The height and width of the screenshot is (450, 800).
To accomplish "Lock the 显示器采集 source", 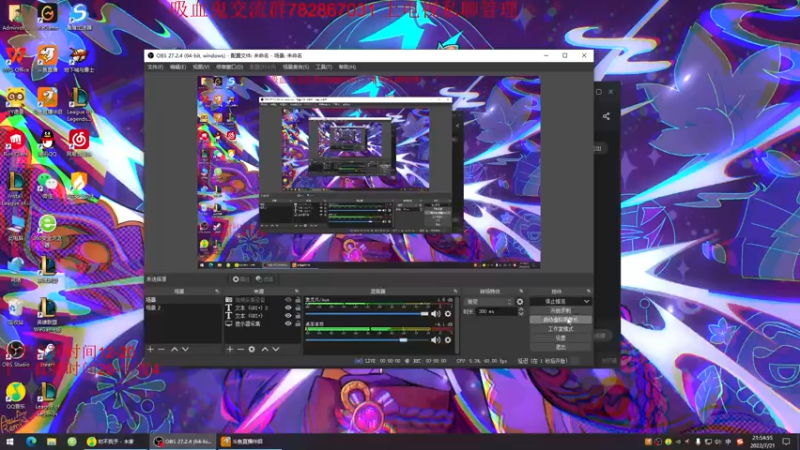I will click(297, 324).
